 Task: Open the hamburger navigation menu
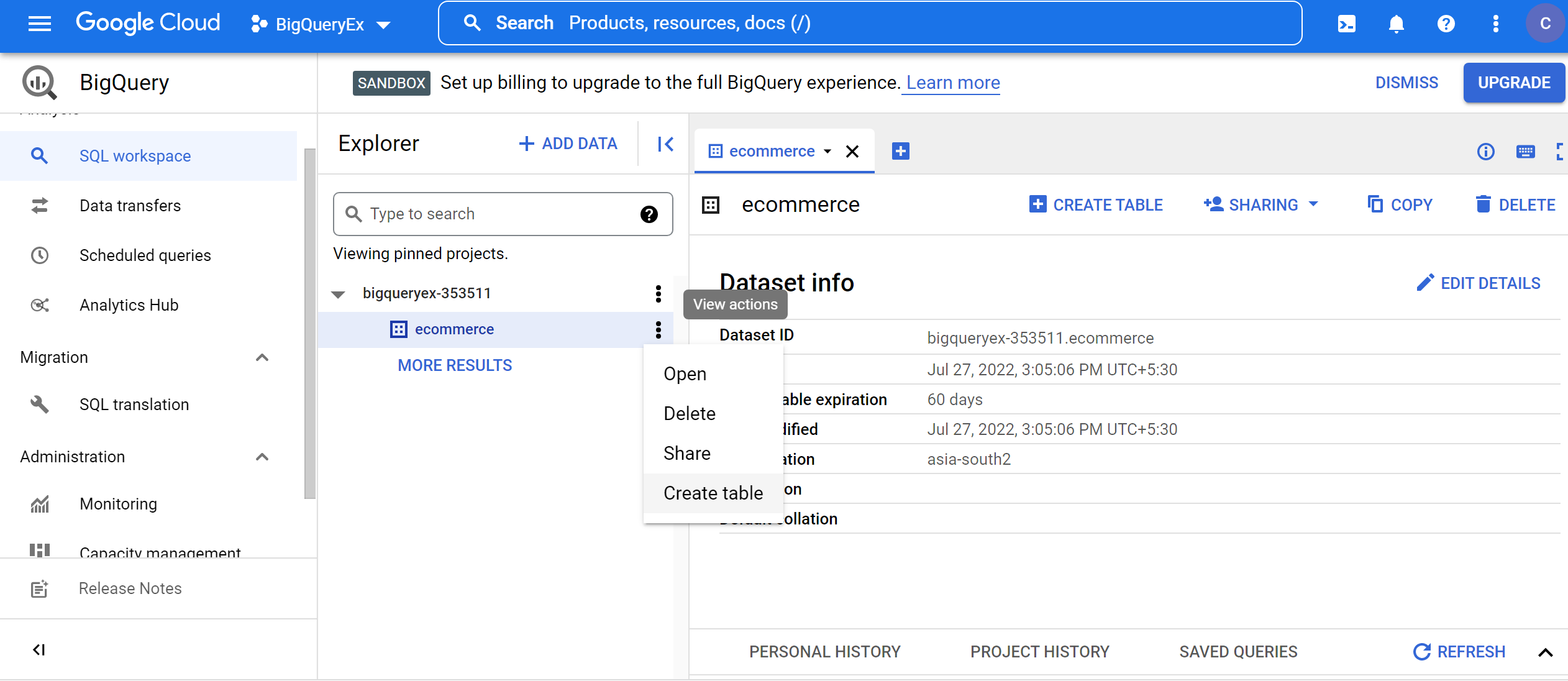pyautogui.click(x=40, y=24)
